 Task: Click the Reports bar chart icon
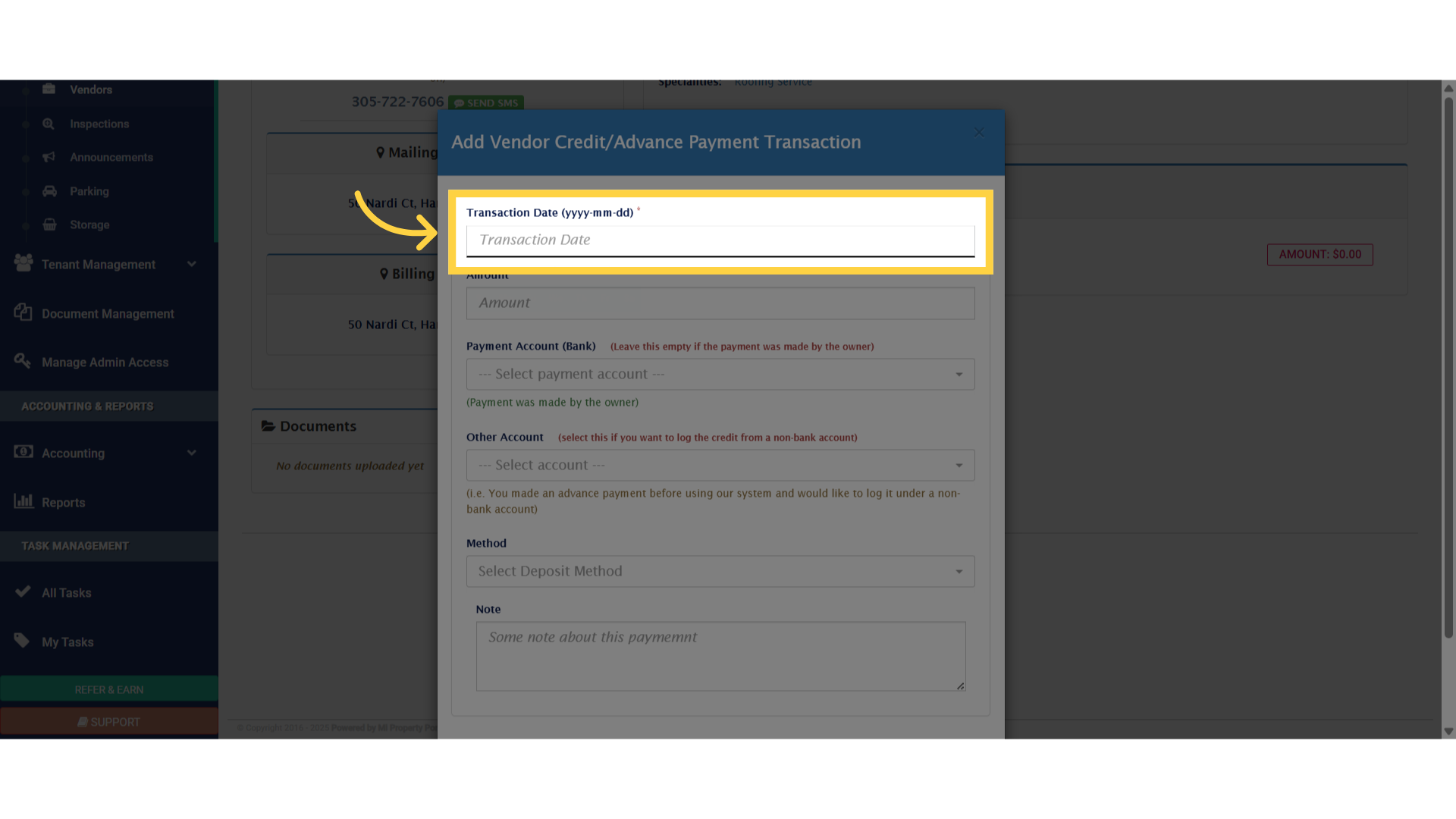24,501
